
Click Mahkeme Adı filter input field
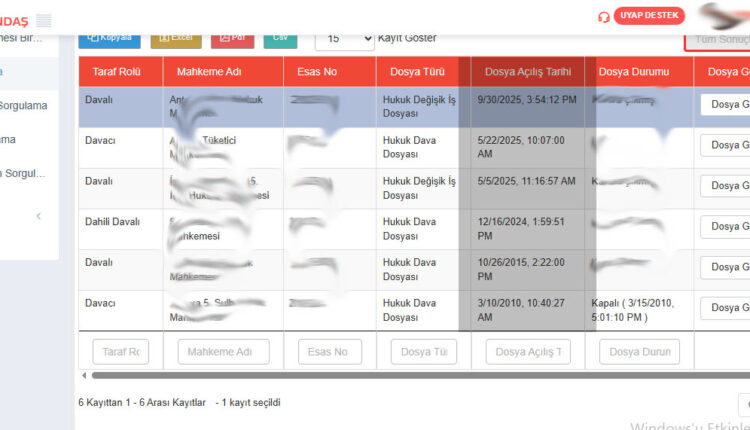pyautogui.click(x=223, y=352)
